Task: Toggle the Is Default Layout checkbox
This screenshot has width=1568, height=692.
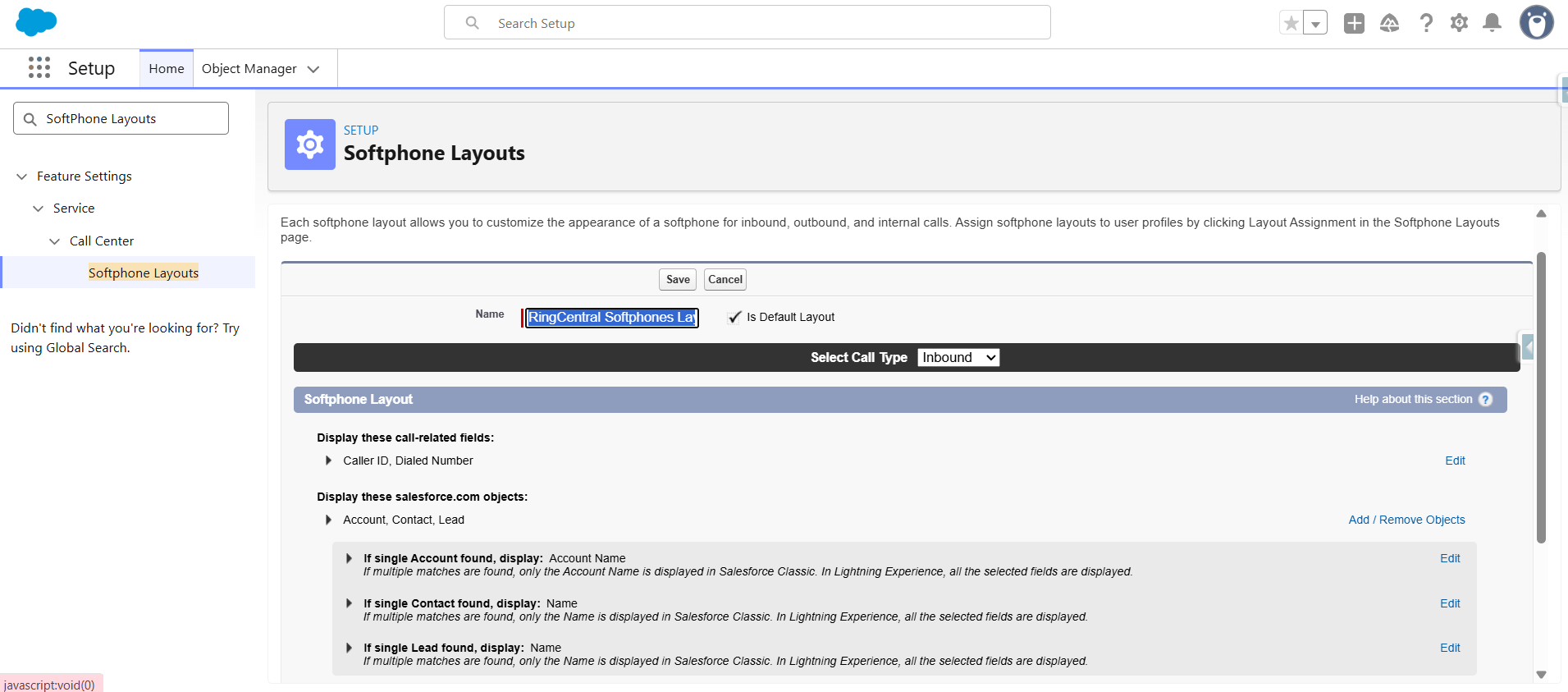Action: [734, 318]
